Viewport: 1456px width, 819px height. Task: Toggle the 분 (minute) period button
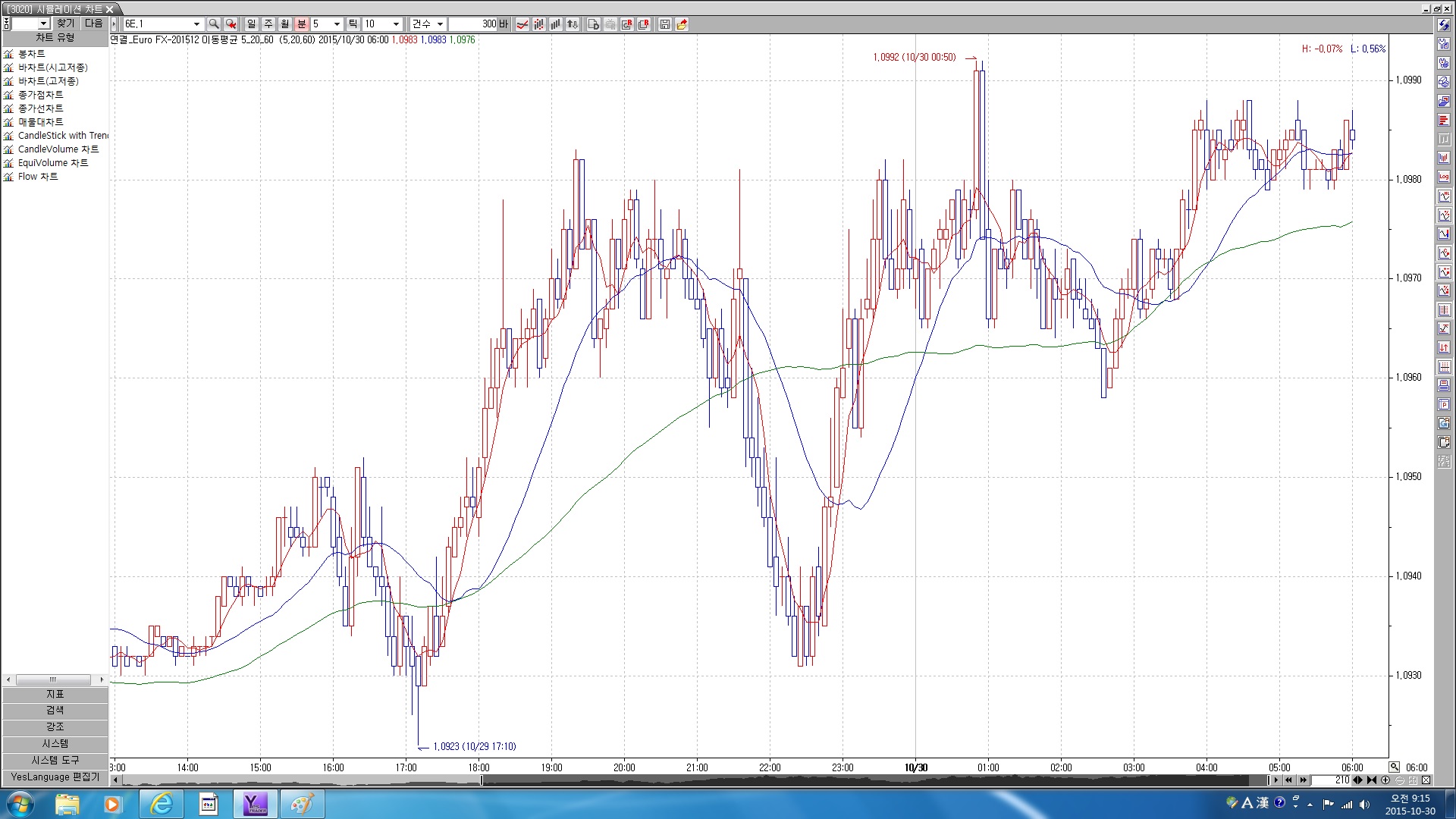click(x=301, y=24)
